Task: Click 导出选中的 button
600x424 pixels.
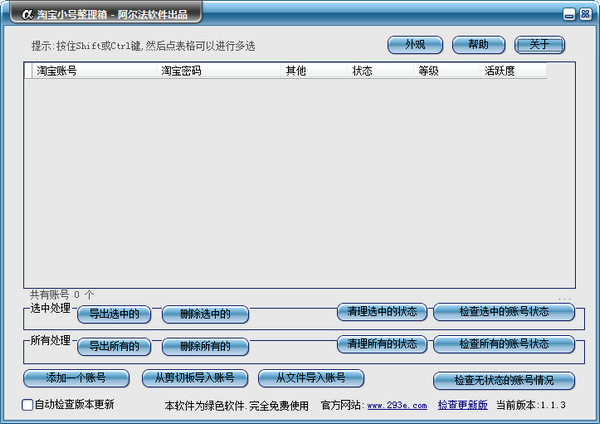Action: 114,314
